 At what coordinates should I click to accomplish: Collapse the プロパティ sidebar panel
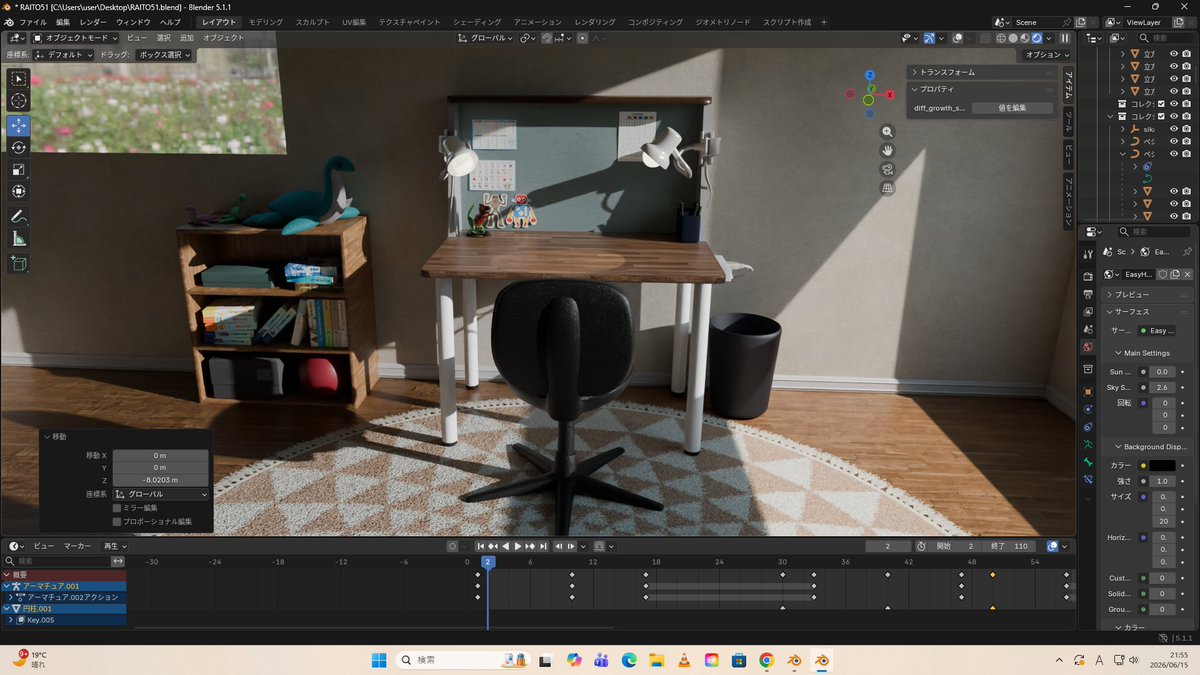coord(980,89)
